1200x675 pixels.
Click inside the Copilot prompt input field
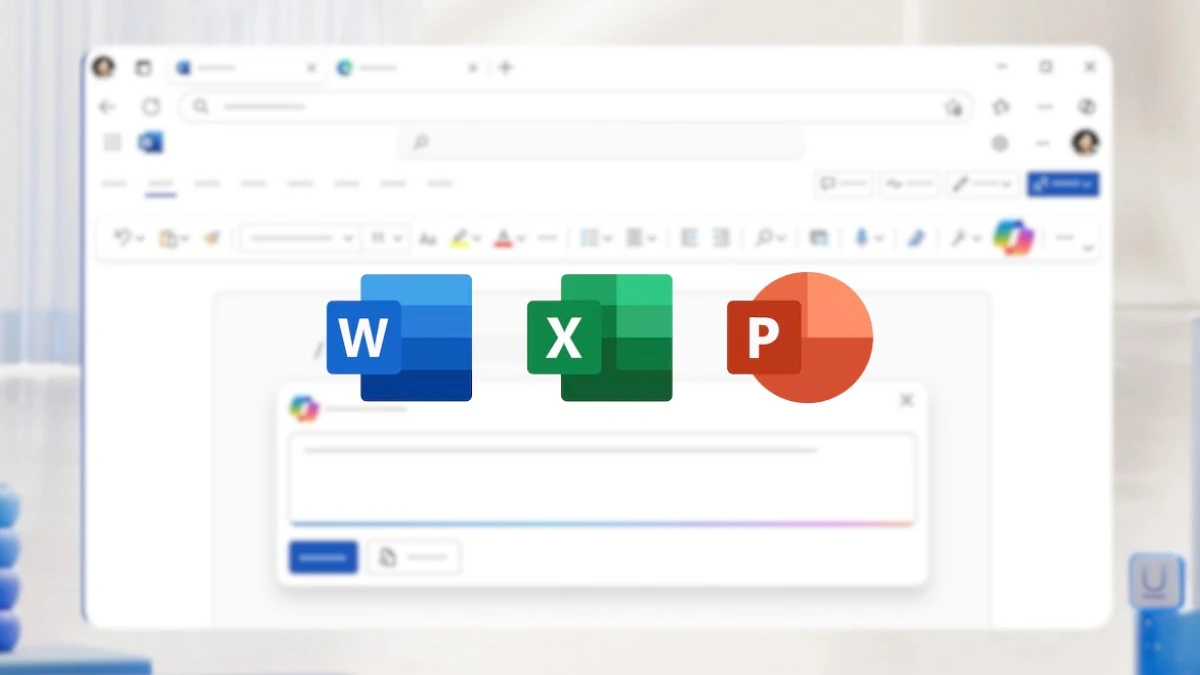603,477
